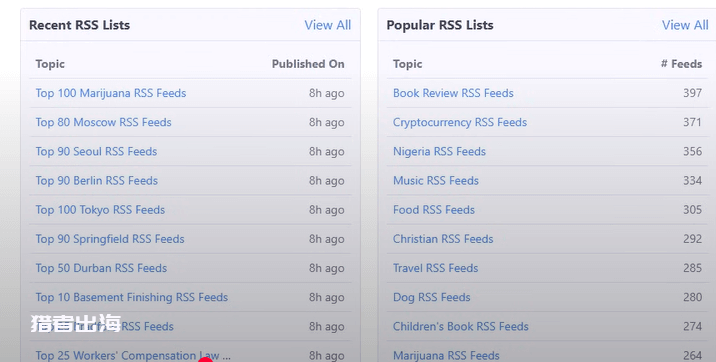Viewport: 716px width, 362px height.
Task: Go to Travel RSS Feeds
Action: point(436,268)
